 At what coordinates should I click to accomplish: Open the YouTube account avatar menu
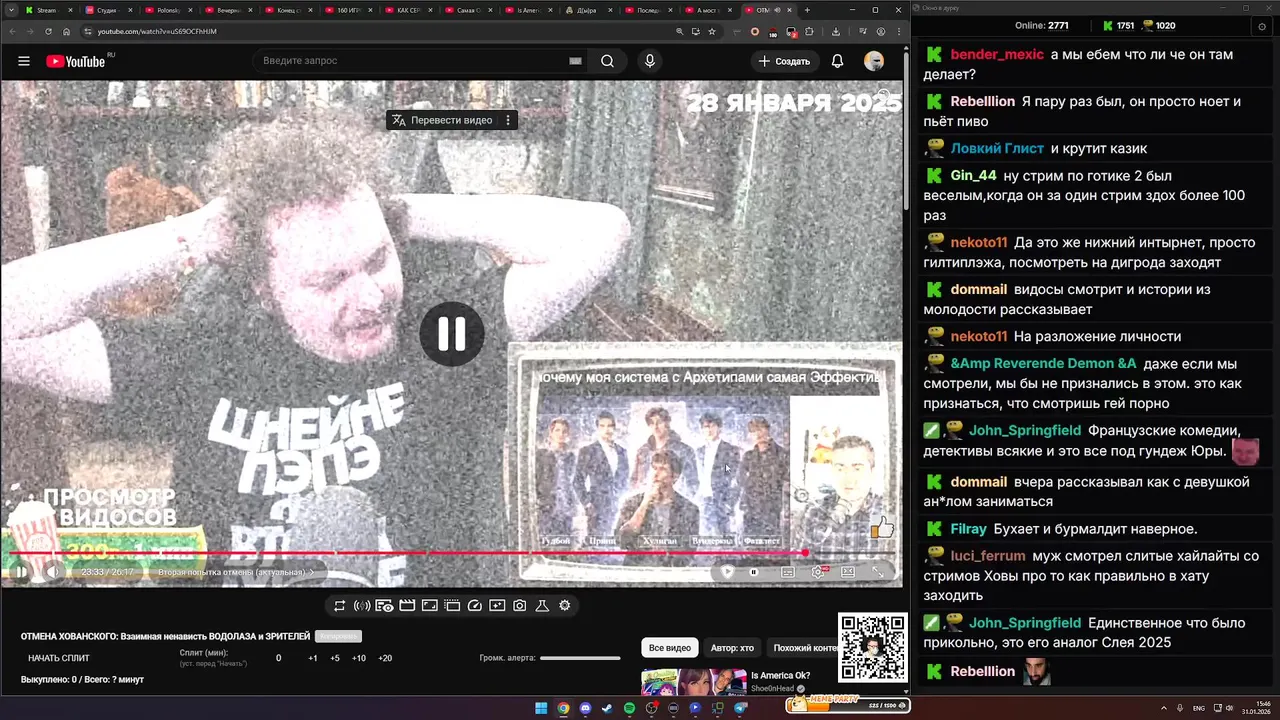tap(874, 61)
